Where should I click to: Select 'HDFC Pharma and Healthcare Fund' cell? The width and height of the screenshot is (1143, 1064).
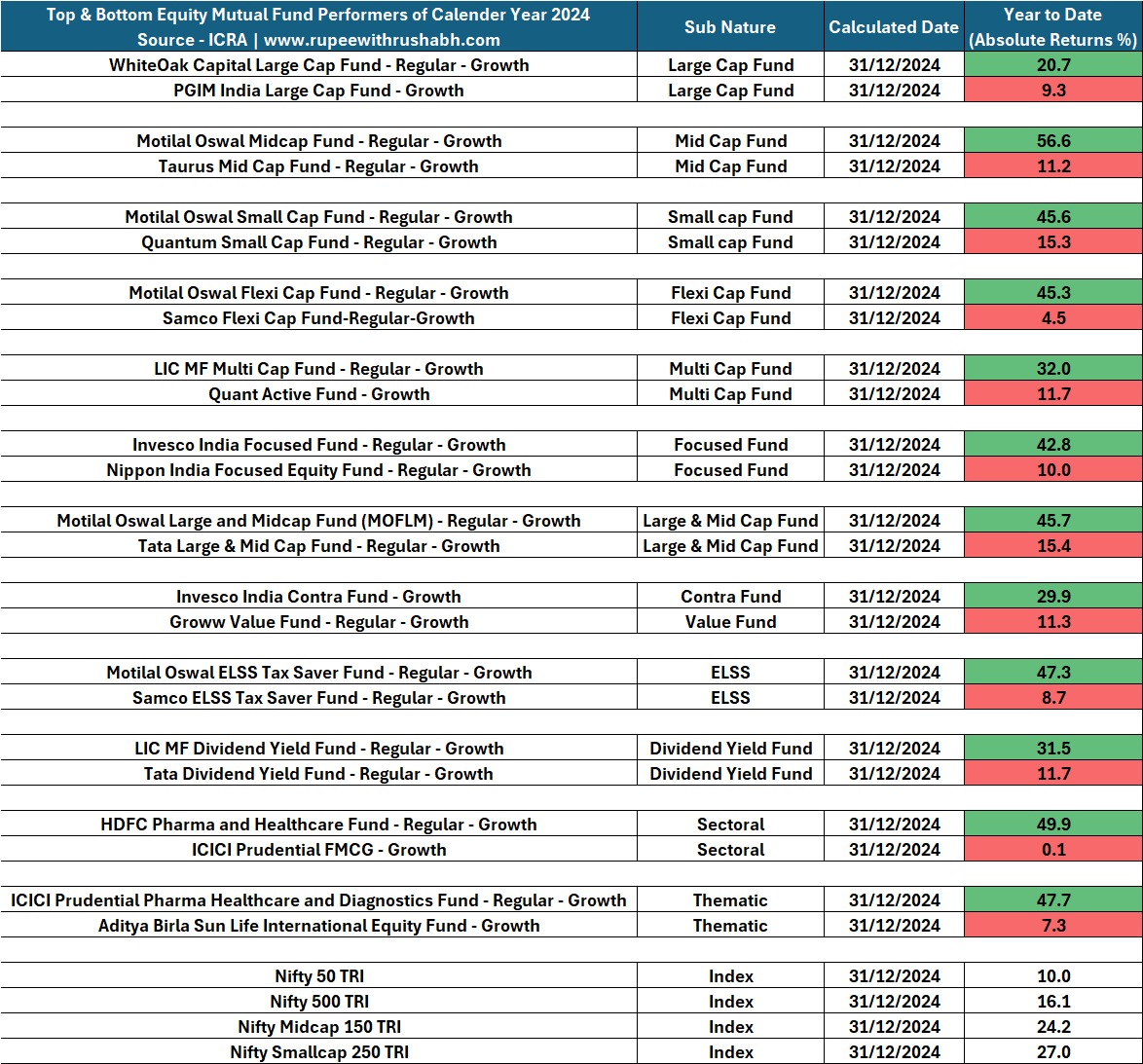[x=318, y=825]
